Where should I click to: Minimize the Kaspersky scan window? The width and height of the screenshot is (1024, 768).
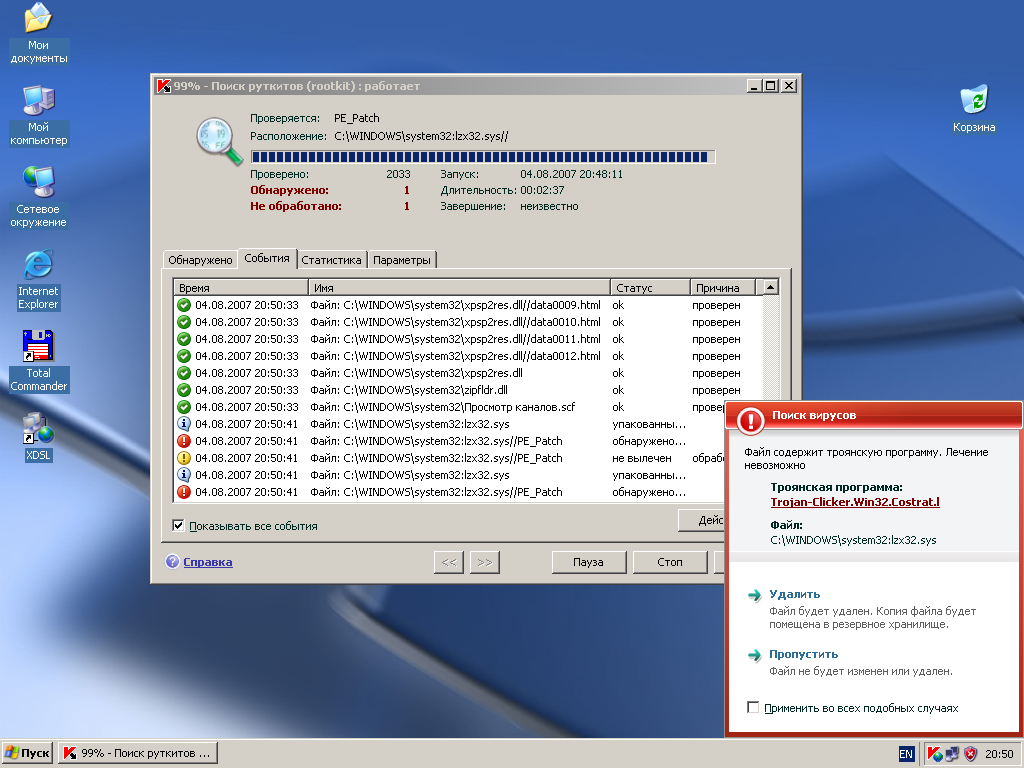point(754,86)
